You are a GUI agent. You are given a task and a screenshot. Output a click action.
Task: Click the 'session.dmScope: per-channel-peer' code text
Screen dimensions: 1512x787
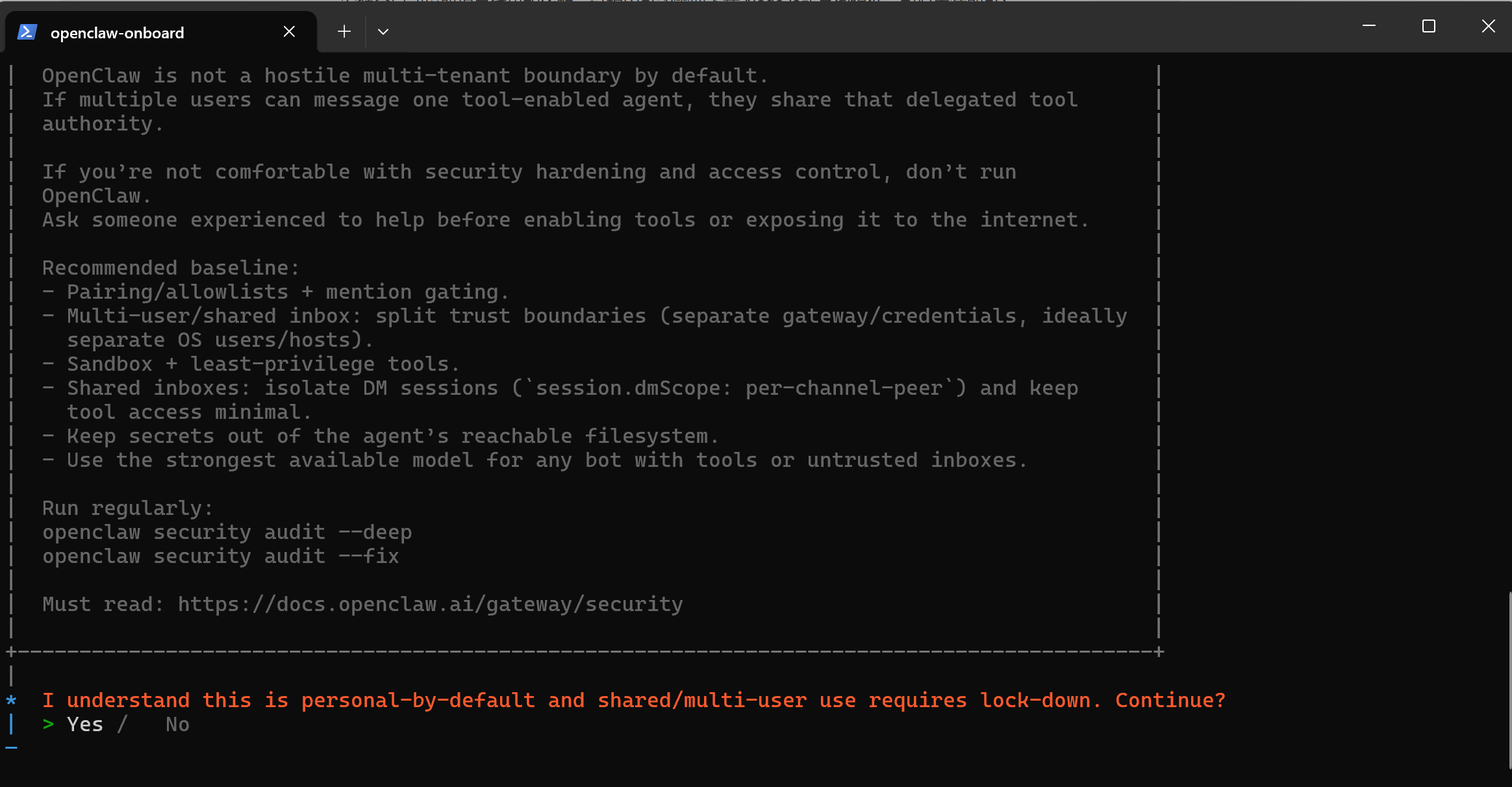739,388
